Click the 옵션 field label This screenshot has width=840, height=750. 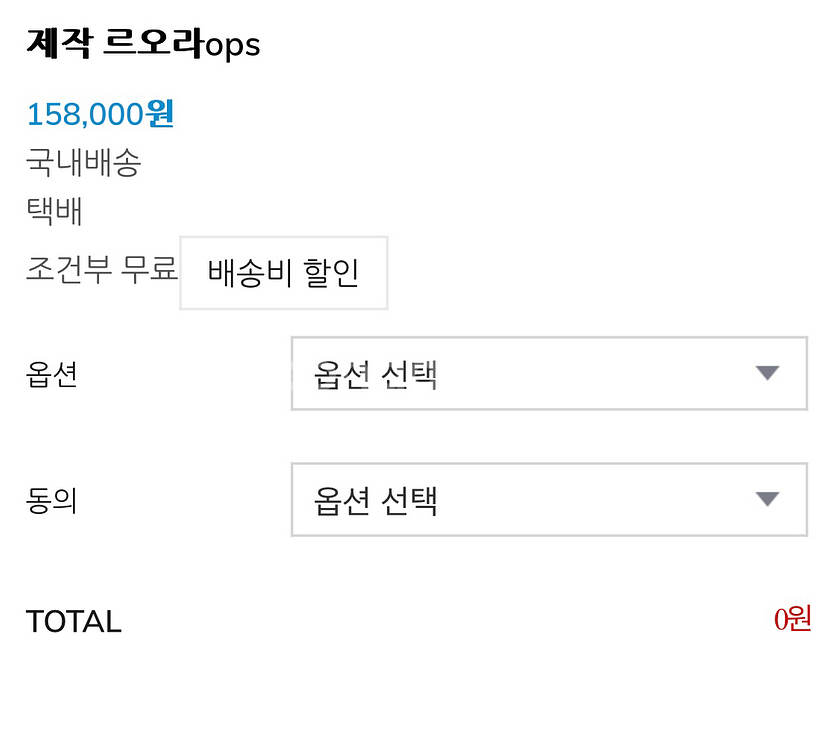52,375
